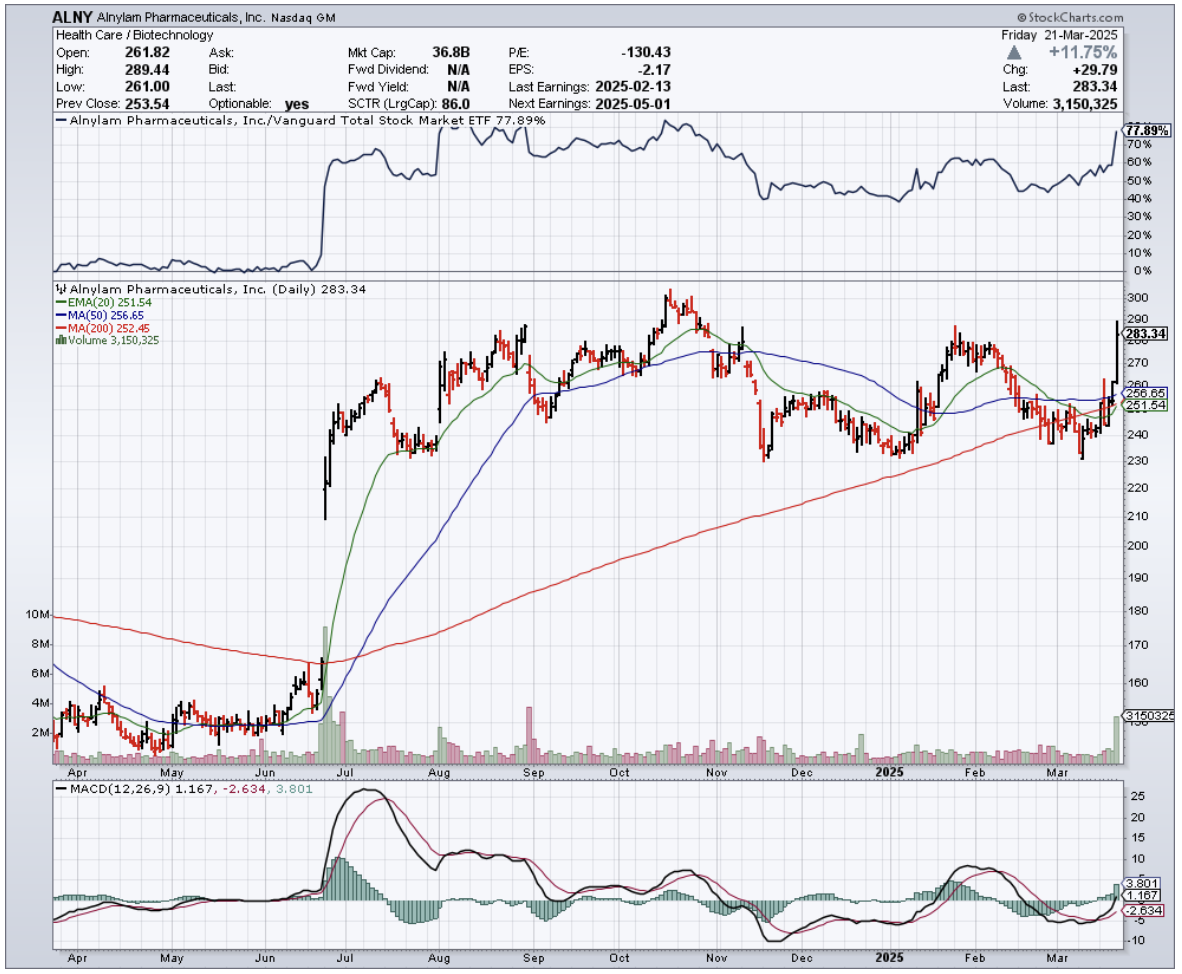Viewport: 1182px width, 974px height.
Task: Click the 77.89% flag on the ratio panel
Action: coord(1146,131)
